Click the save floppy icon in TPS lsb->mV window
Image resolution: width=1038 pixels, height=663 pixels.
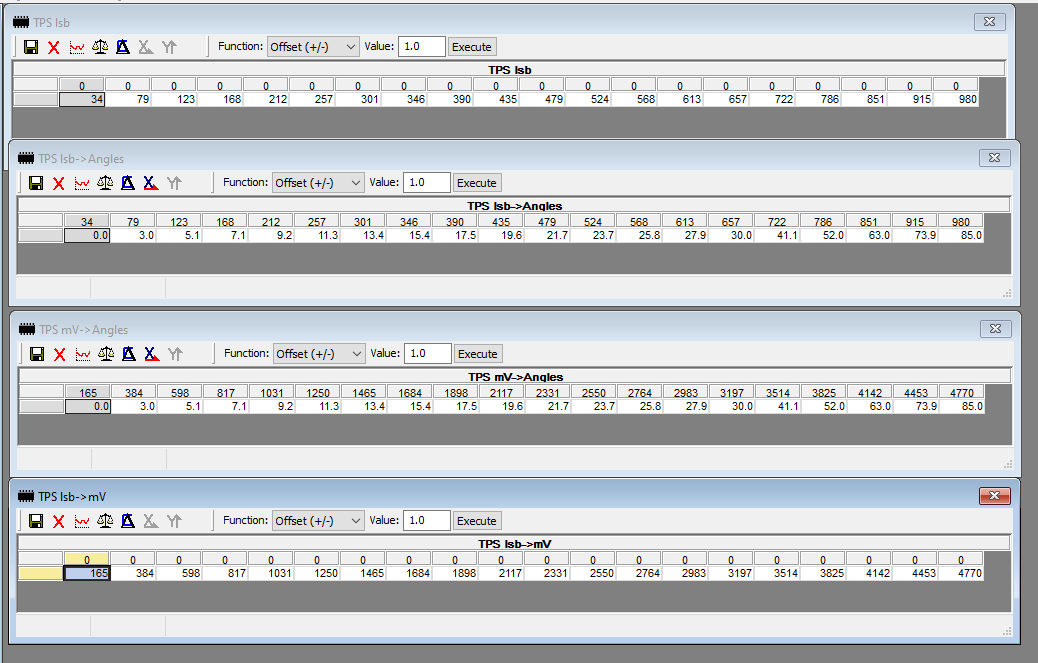pyautogui.click(x=37, y=521)
